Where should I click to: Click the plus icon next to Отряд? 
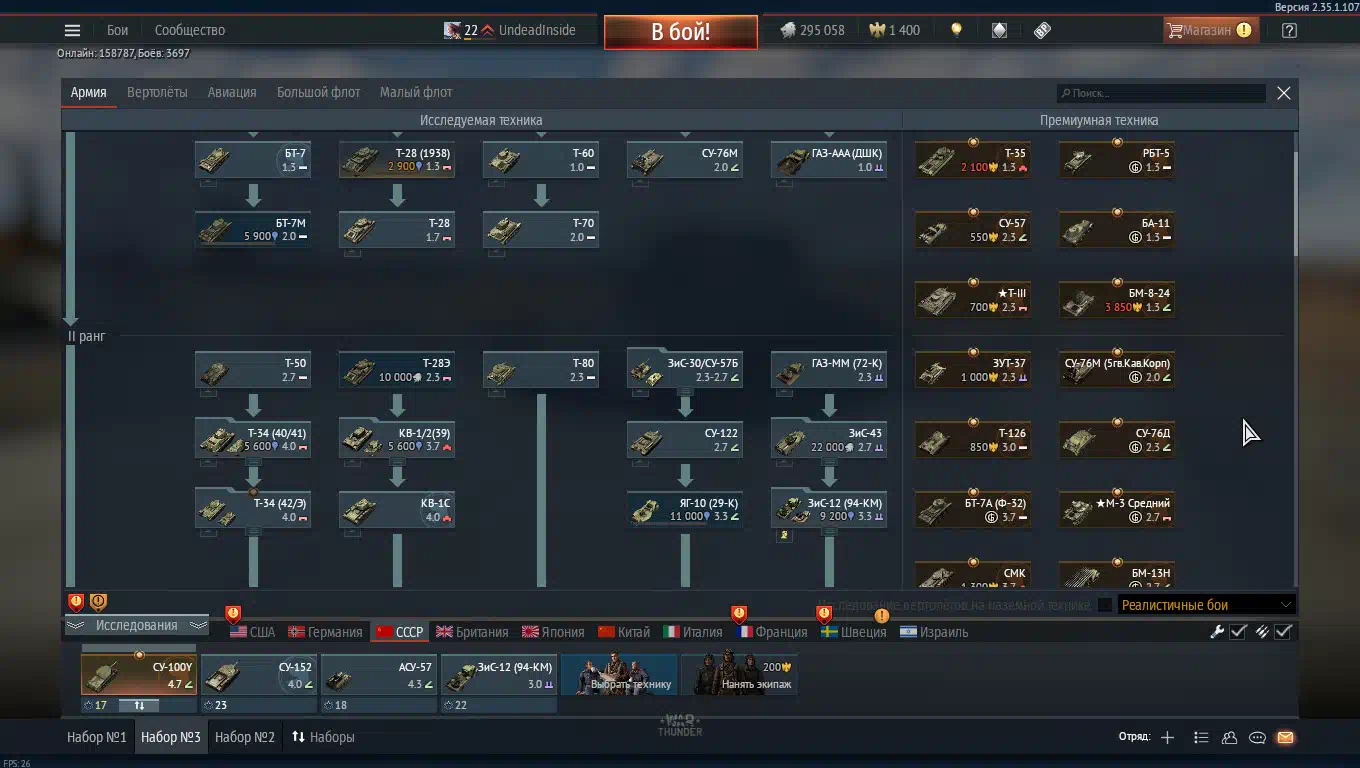tap(1167, 737)
